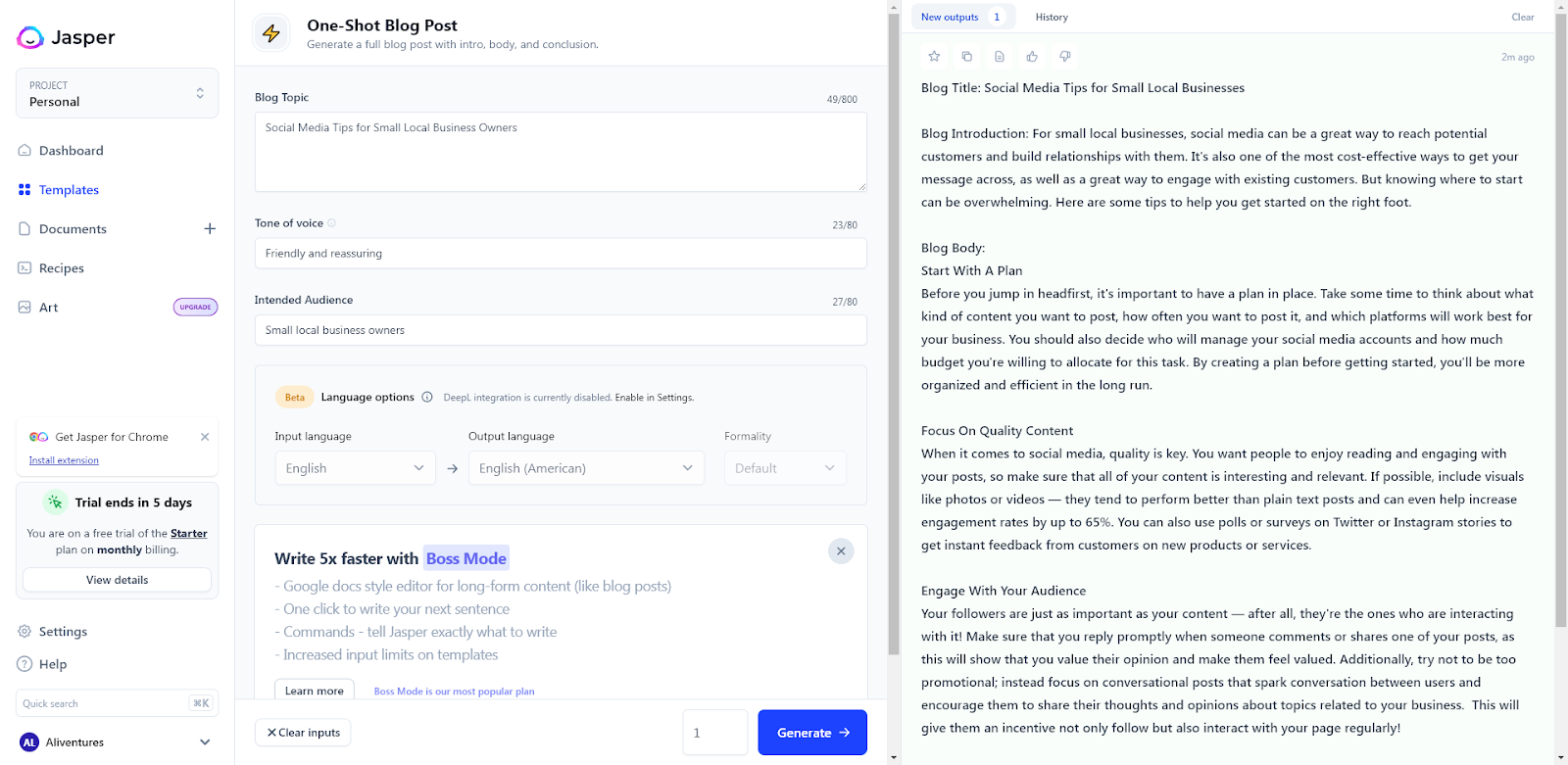Click Install extension for Jasper Chrome
This screenshot has width=1568, height=765.
point(64,459)
